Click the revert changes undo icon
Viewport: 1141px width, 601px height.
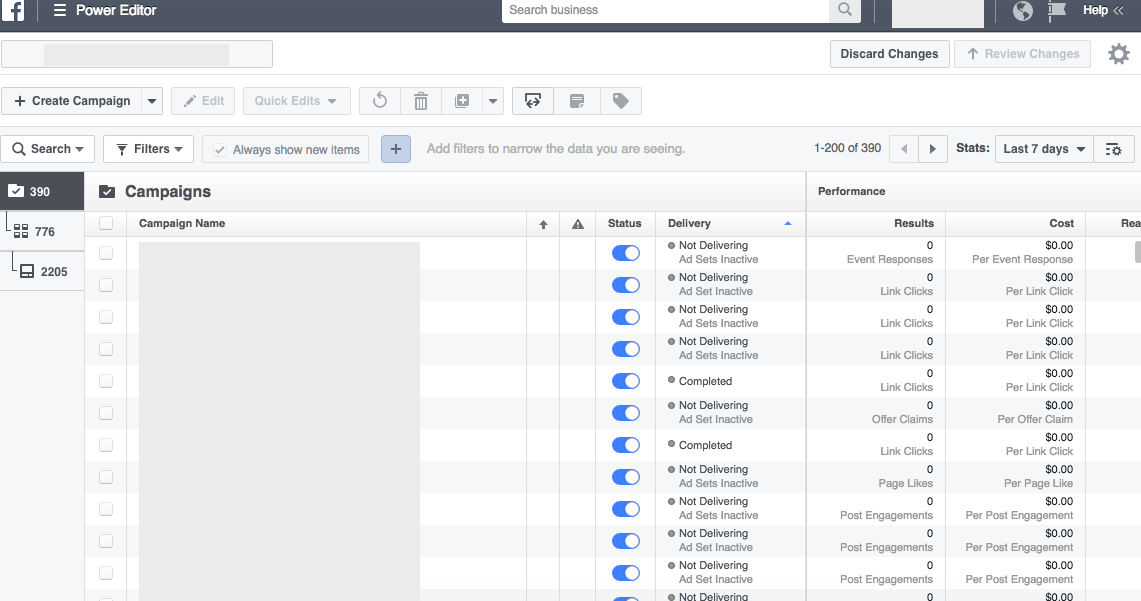379,100
